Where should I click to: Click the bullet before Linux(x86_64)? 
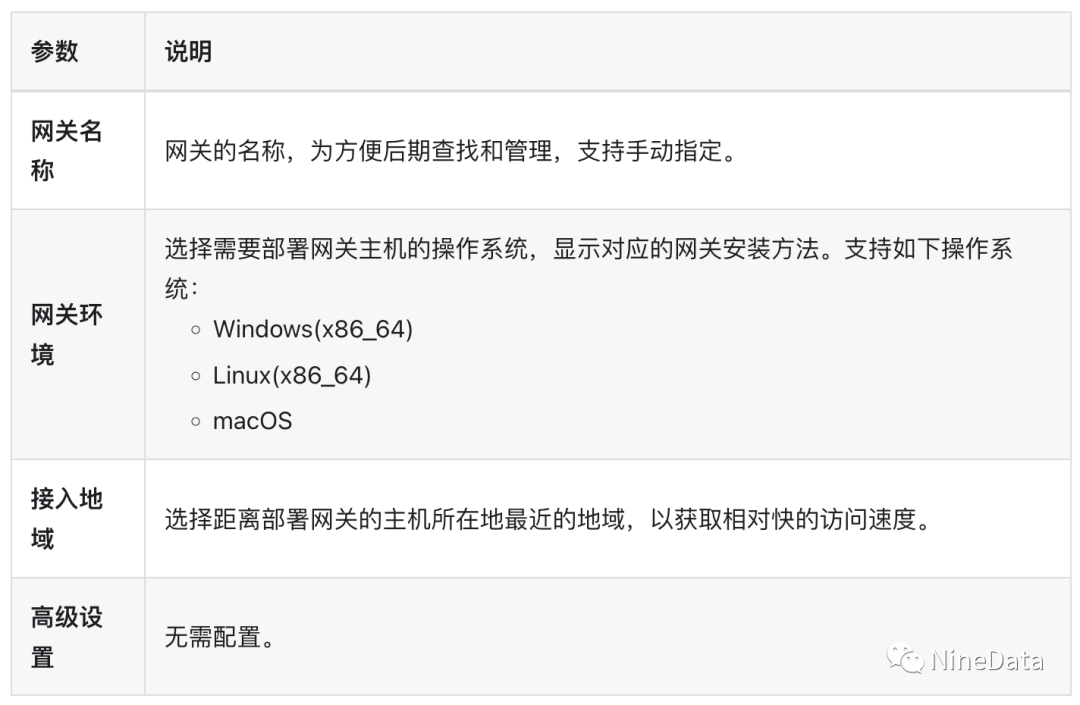coord(196,376)
